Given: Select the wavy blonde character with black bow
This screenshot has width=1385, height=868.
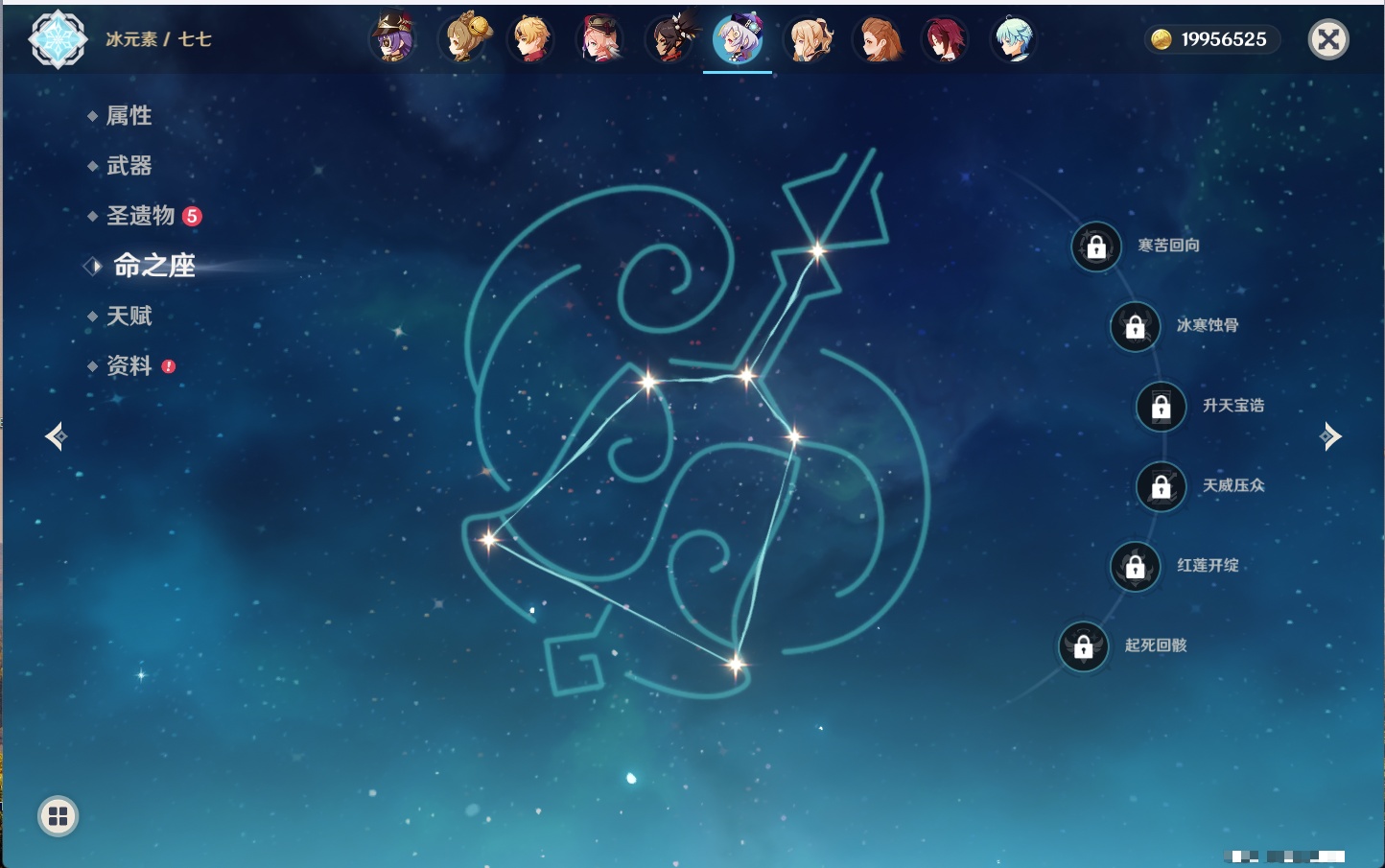Looking at the screenshot, I should tap(809, 39).
